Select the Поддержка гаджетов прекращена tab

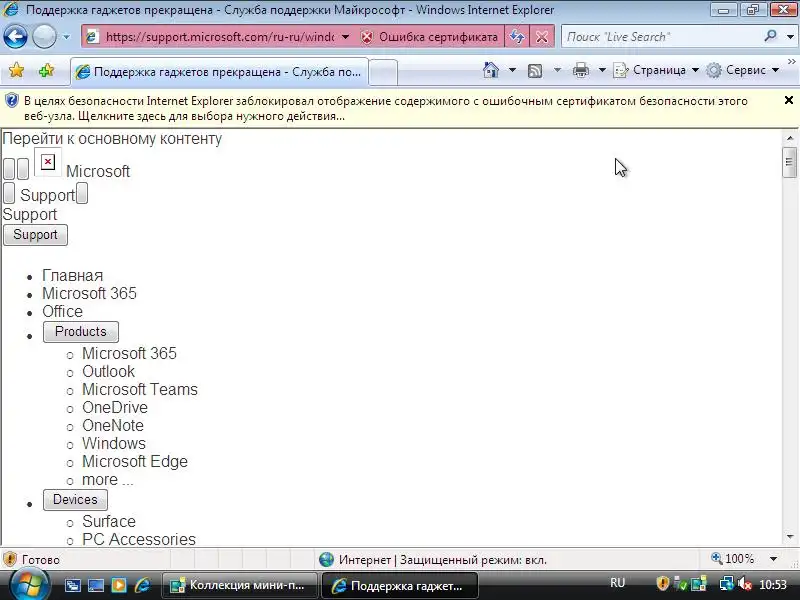point(219,72)
